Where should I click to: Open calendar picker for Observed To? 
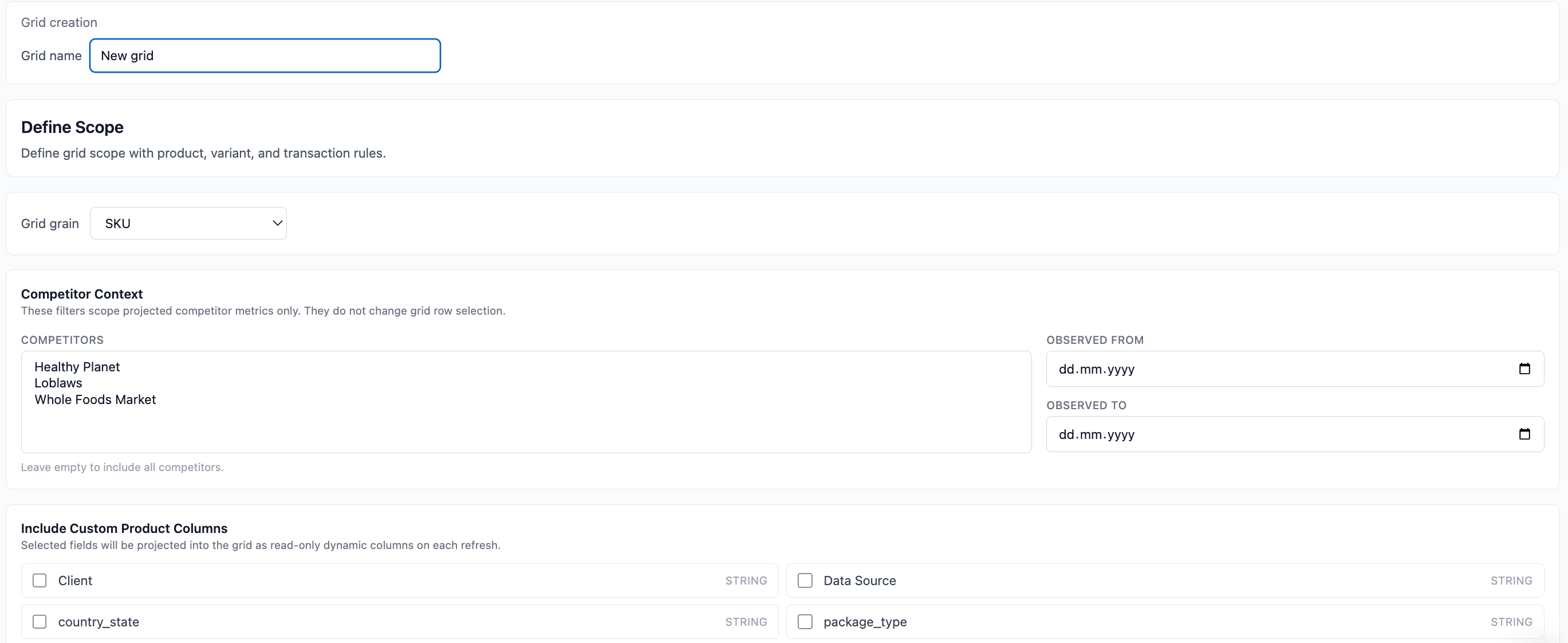[x=1524, y=433]
